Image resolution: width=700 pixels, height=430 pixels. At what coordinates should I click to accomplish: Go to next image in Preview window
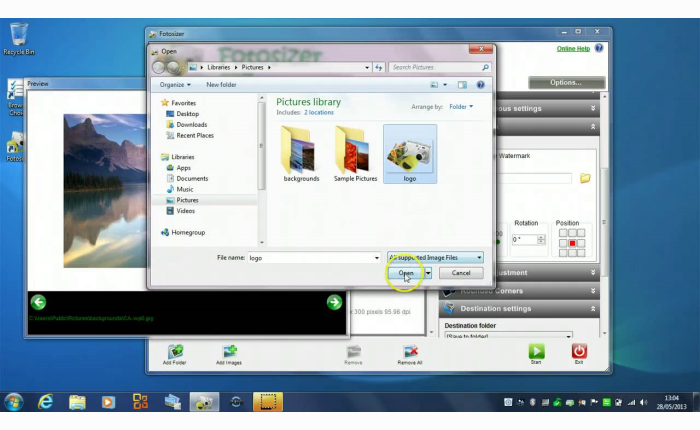tap(334, 302)
